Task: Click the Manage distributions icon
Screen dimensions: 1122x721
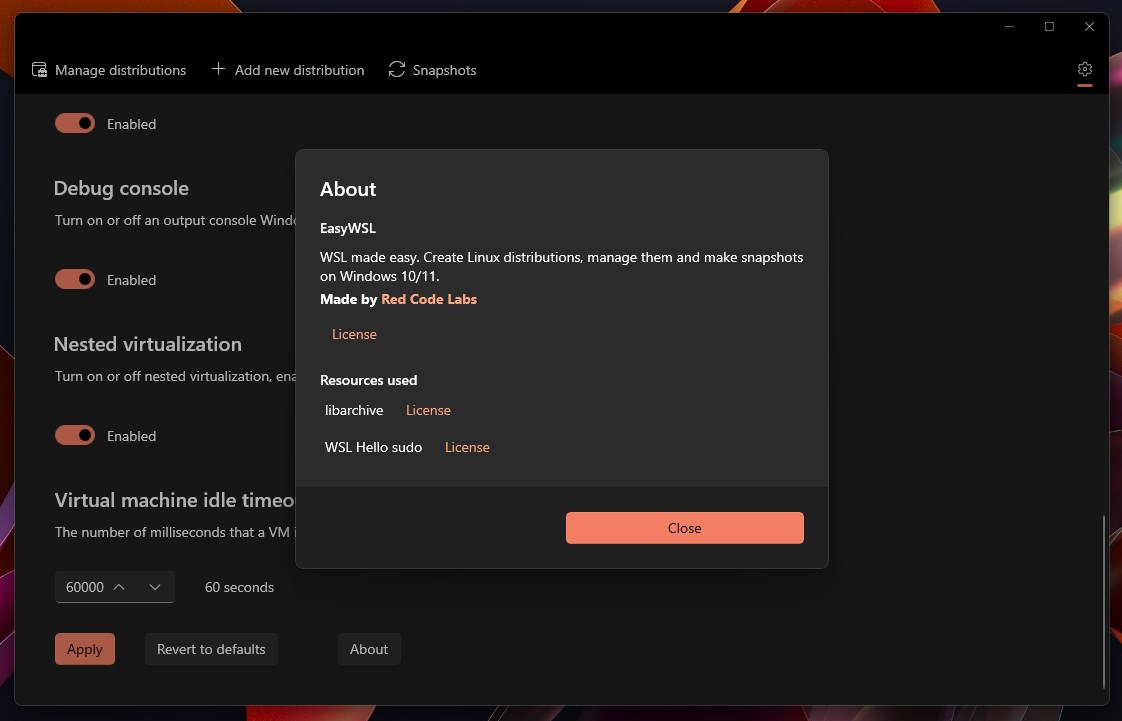Action: pyautogui.click(x=39, y=69)
